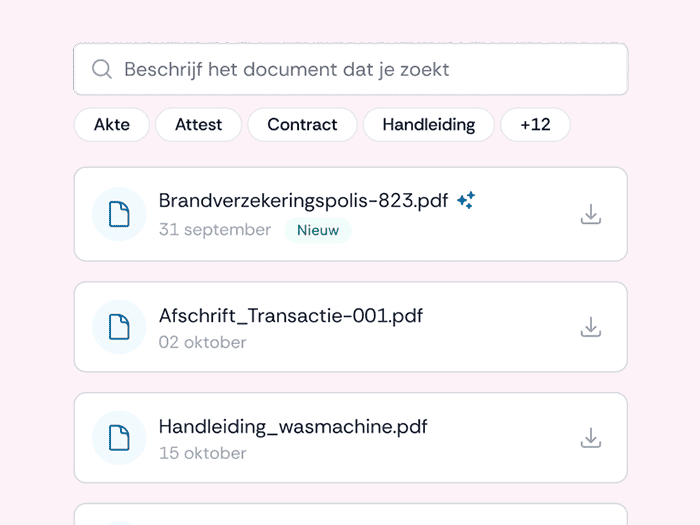Click file icon for Afschrift_Transactie-001.pdf
This screenshot has width=700, height=525.
point(119,327)
